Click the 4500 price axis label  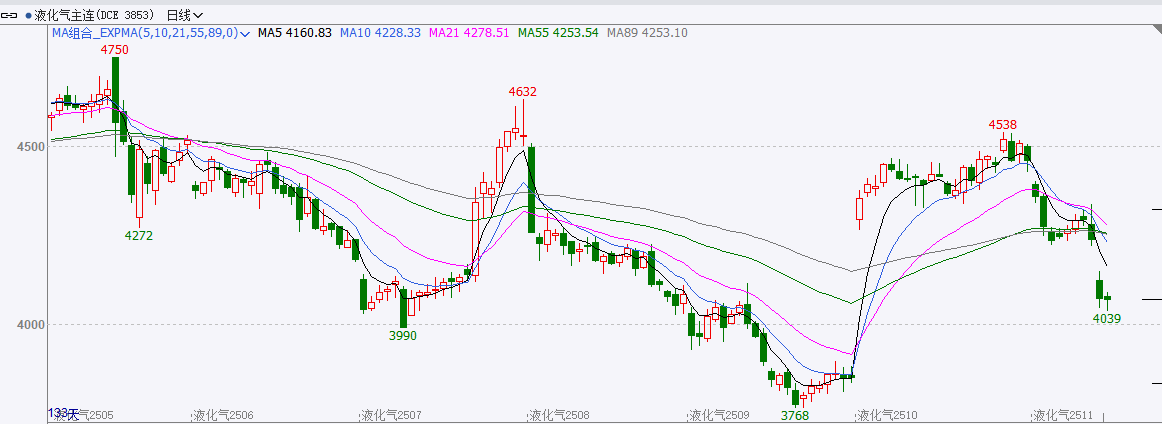click(30, 147)
